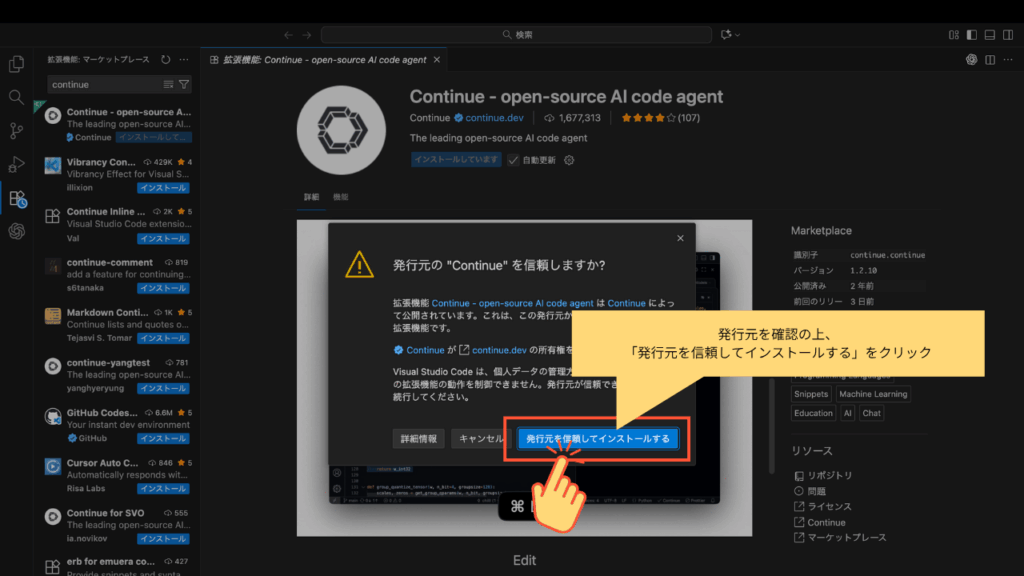Clear extension search results icon

[x=168, y=85]
